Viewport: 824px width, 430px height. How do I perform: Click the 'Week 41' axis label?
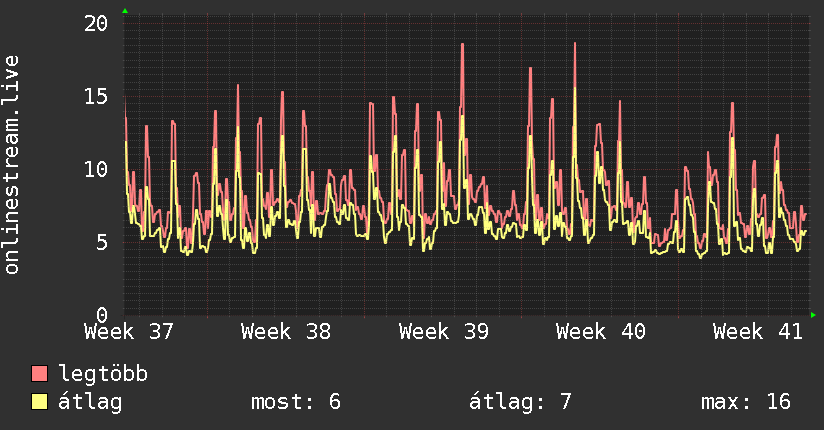coord(758,332)
